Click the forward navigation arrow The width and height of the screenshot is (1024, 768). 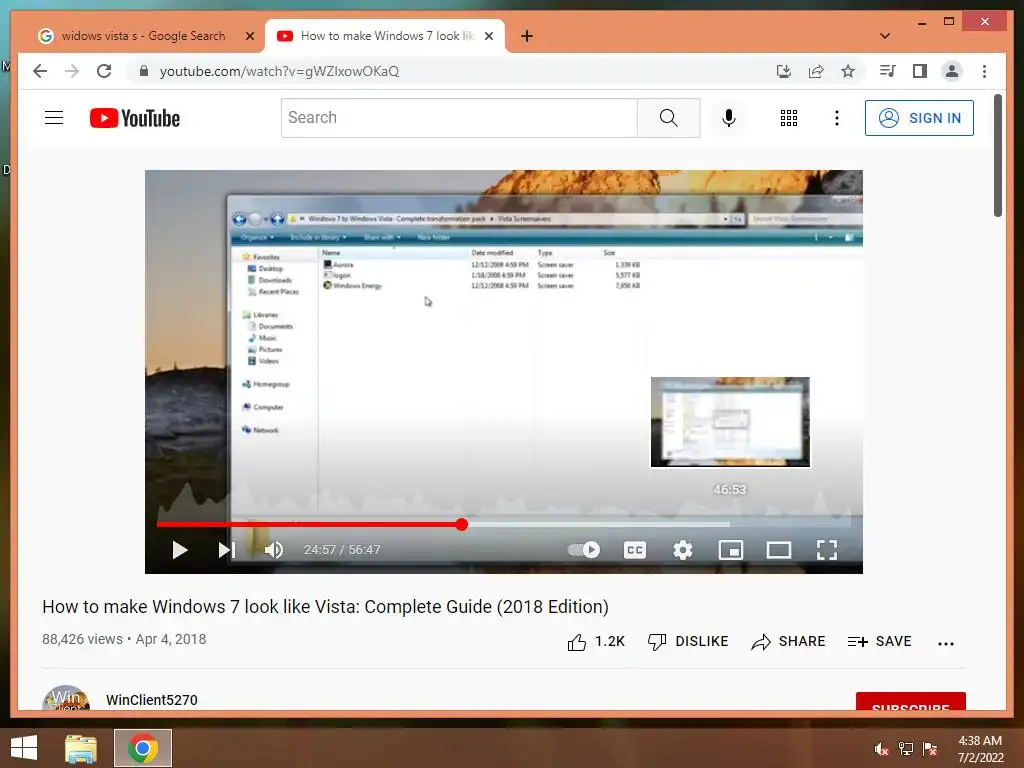point(72,71)
